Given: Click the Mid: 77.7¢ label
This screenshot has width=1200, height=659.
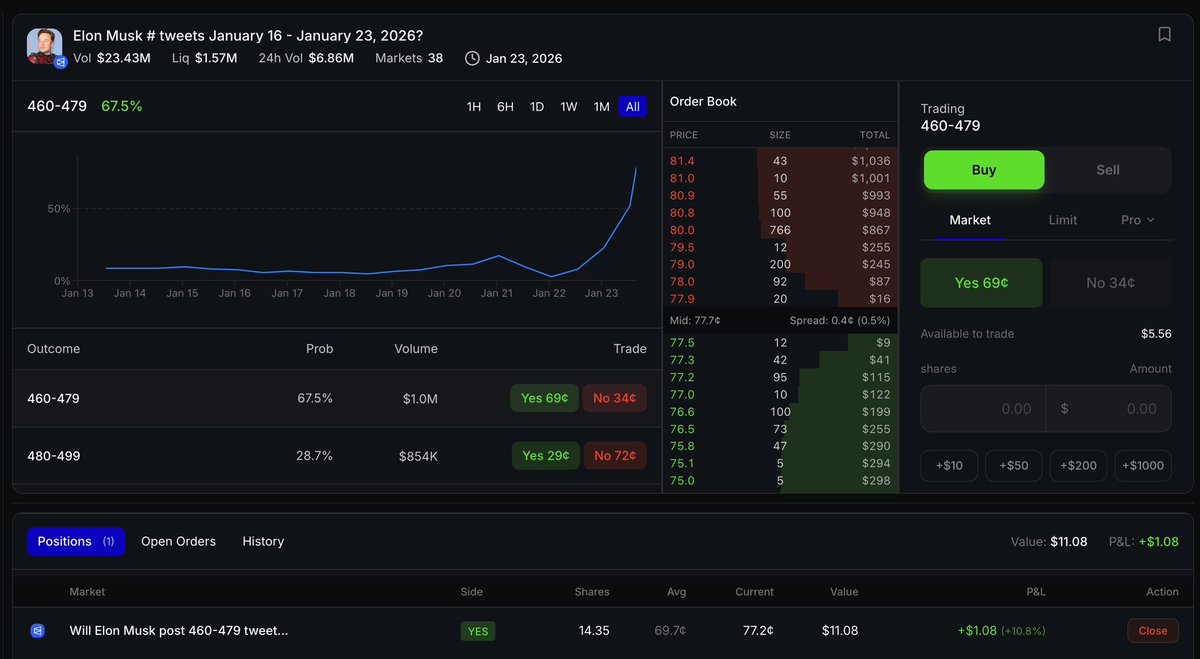Looking at the screenshot, I should pos(695,320).
